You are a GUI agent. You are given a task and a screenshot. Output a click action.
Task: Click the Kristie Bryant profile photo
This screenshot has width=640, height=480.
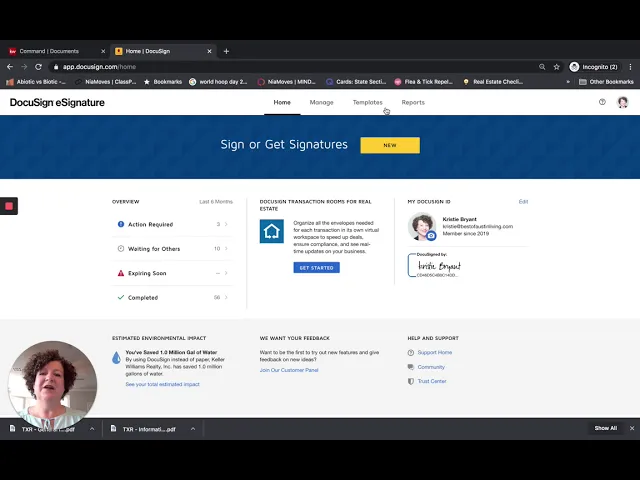point(421,226)
